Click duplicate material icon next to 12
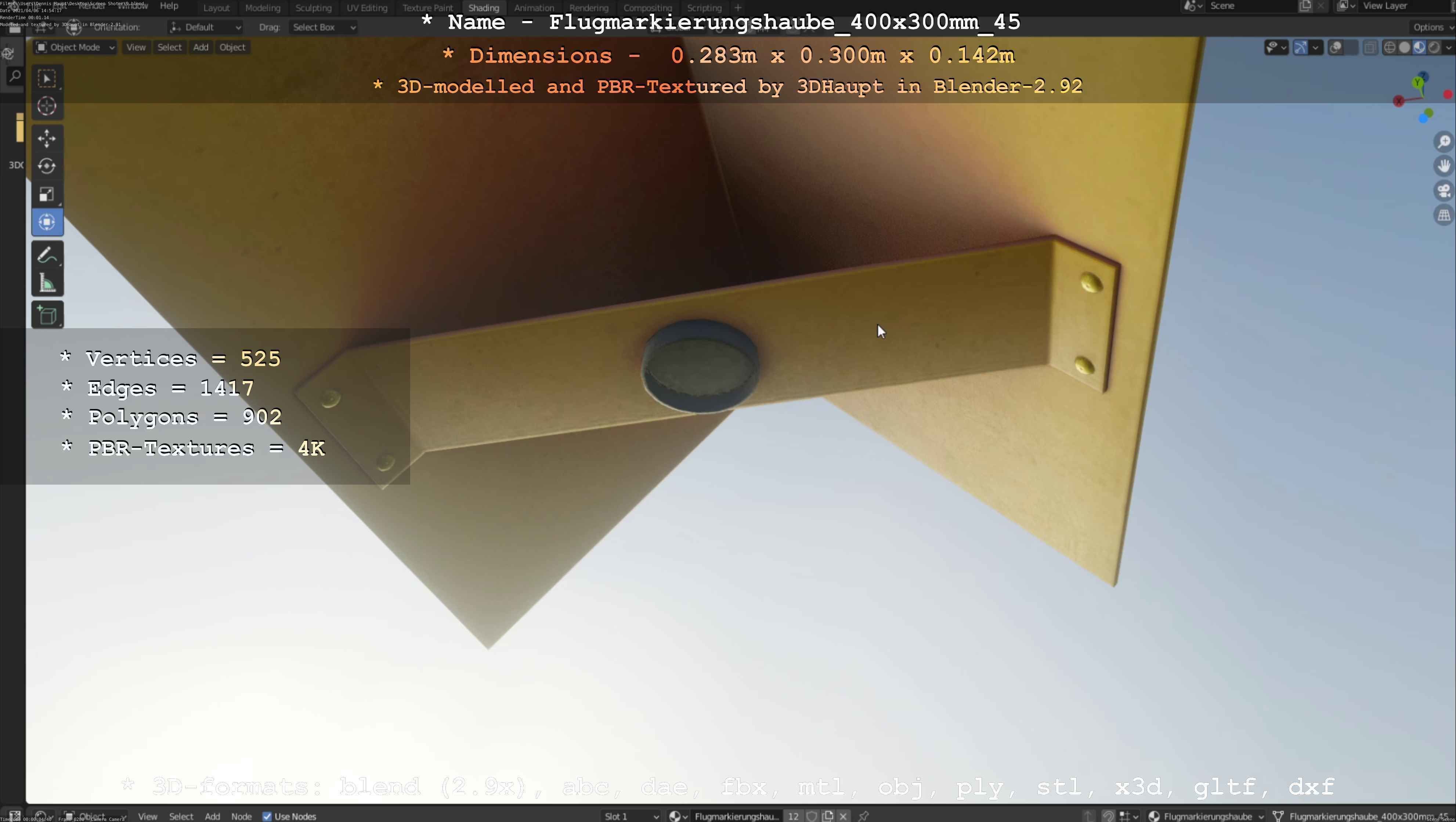Image resolution: width=1456 pixels, height=822 pixels. pos(828,816)
